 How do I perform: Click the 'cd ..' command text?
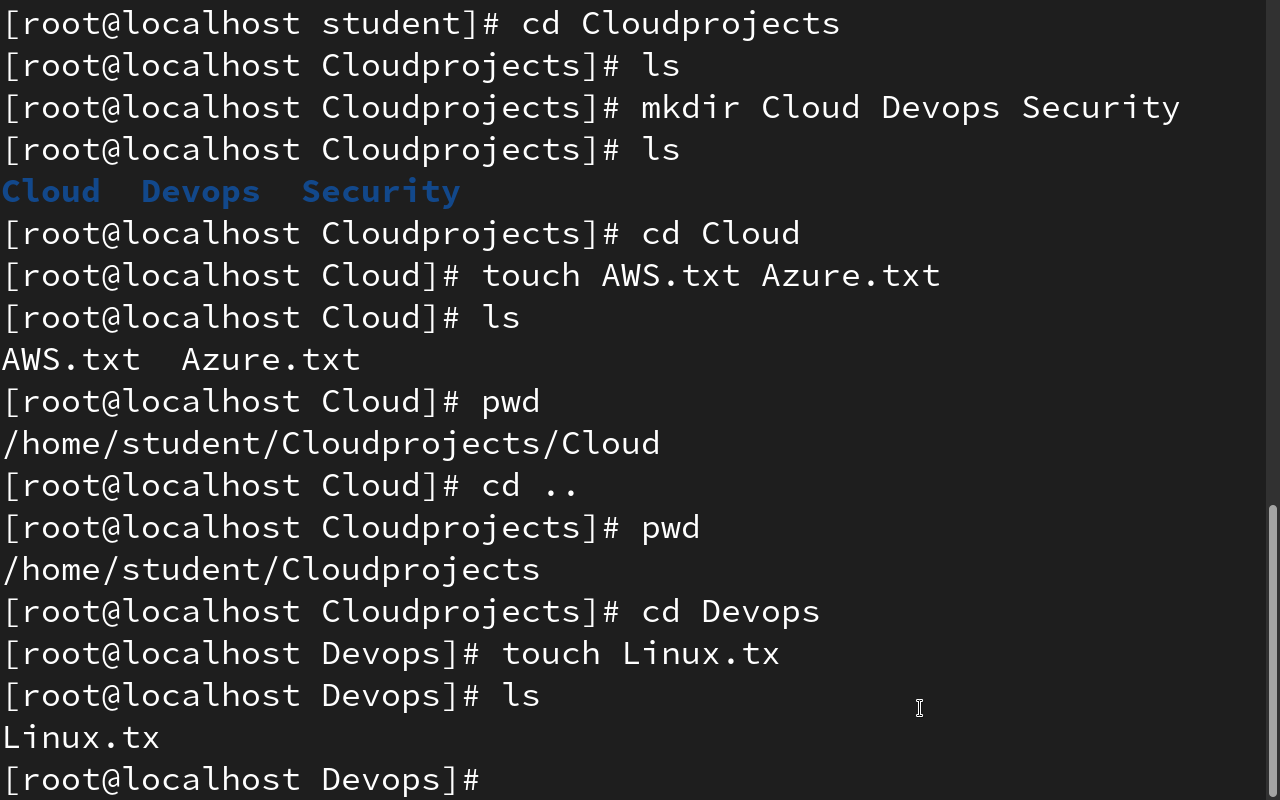[x=531, y=485]
